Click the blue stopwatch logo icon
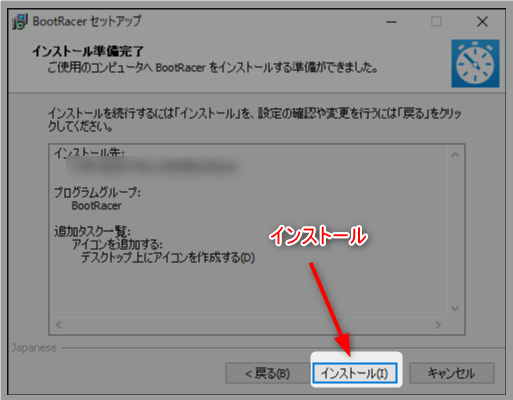 475,63
